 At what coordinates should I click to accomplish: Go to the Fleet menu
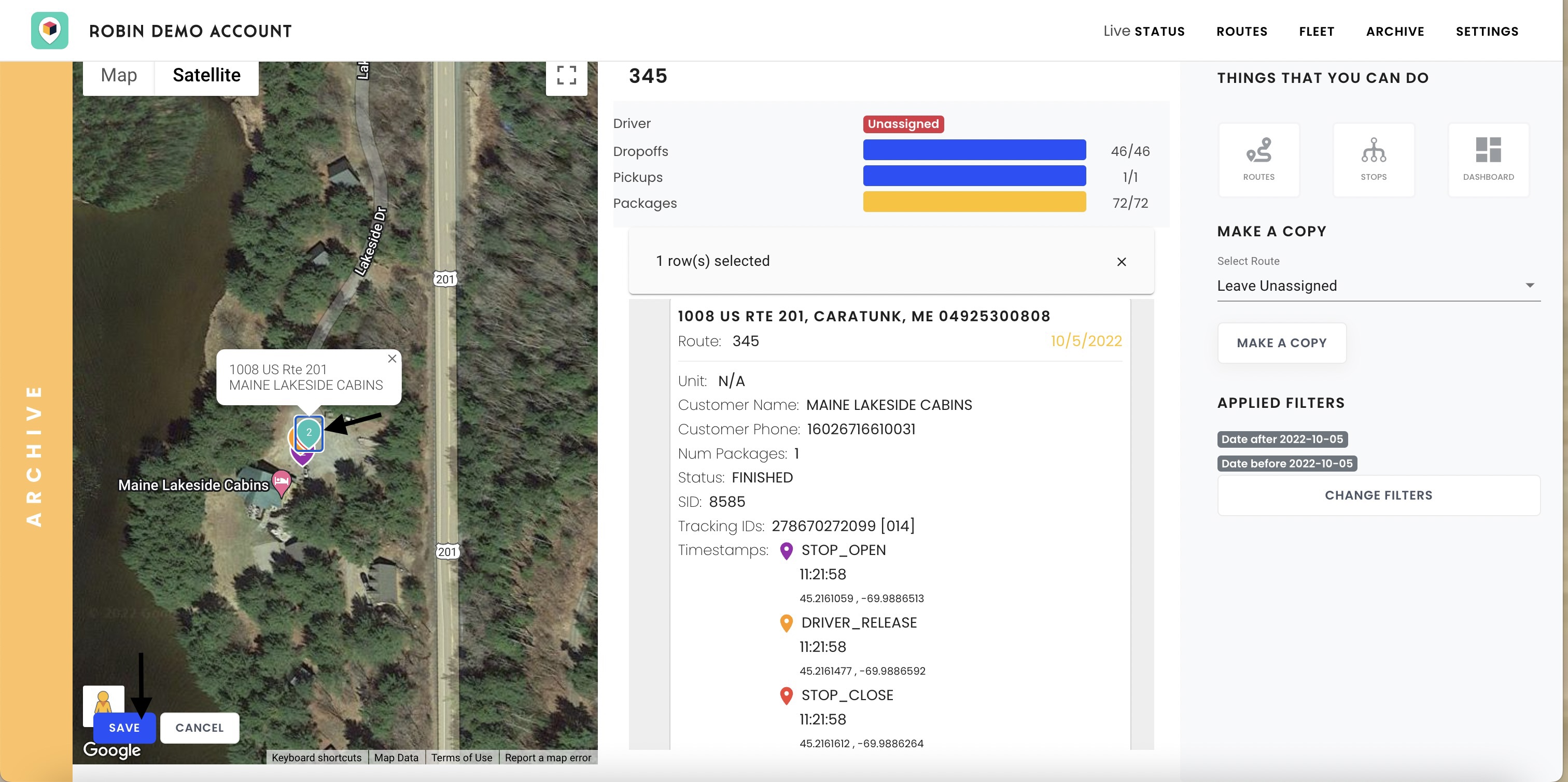click(1317, 32)
